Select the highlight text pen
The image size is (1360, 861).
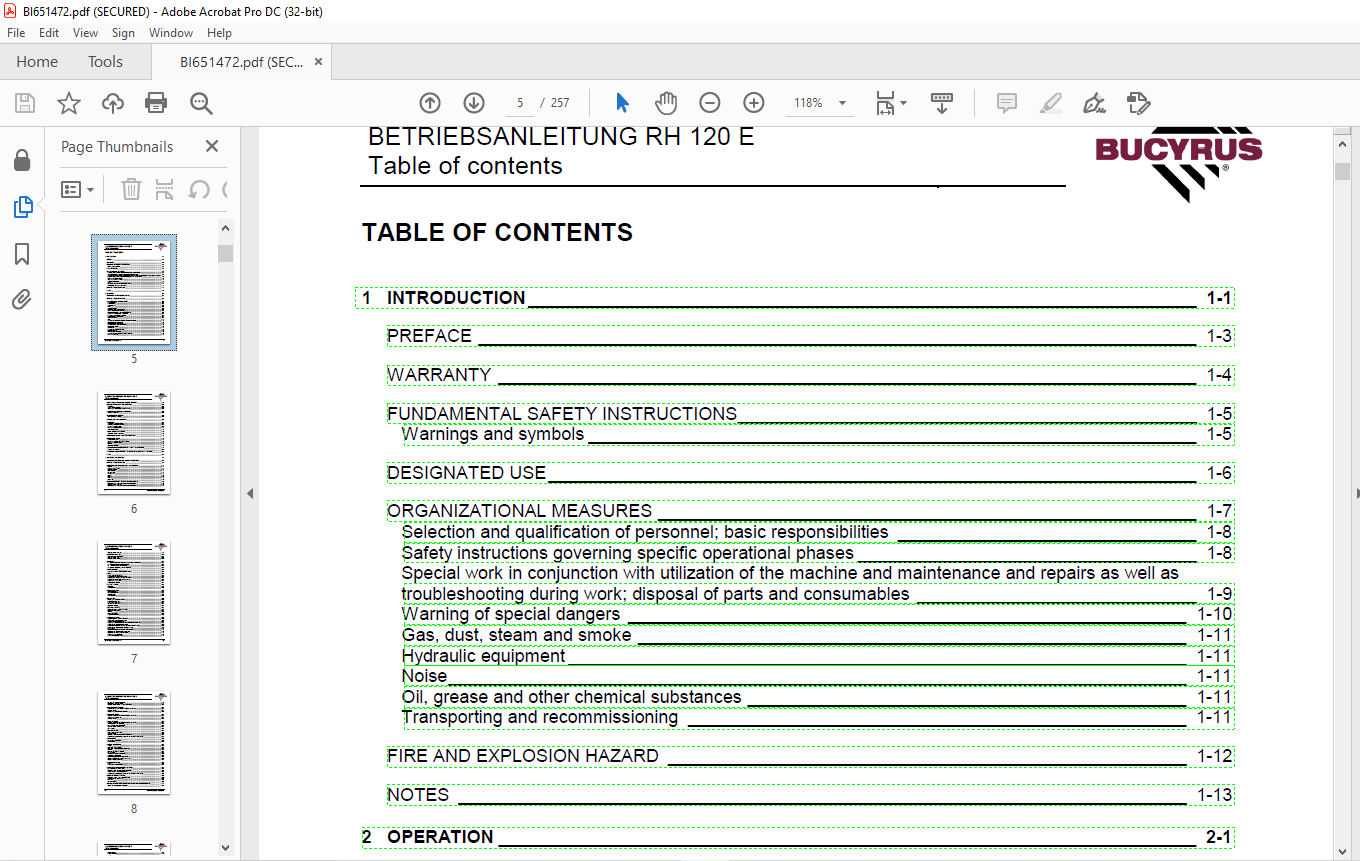(x=1050, y=103)
